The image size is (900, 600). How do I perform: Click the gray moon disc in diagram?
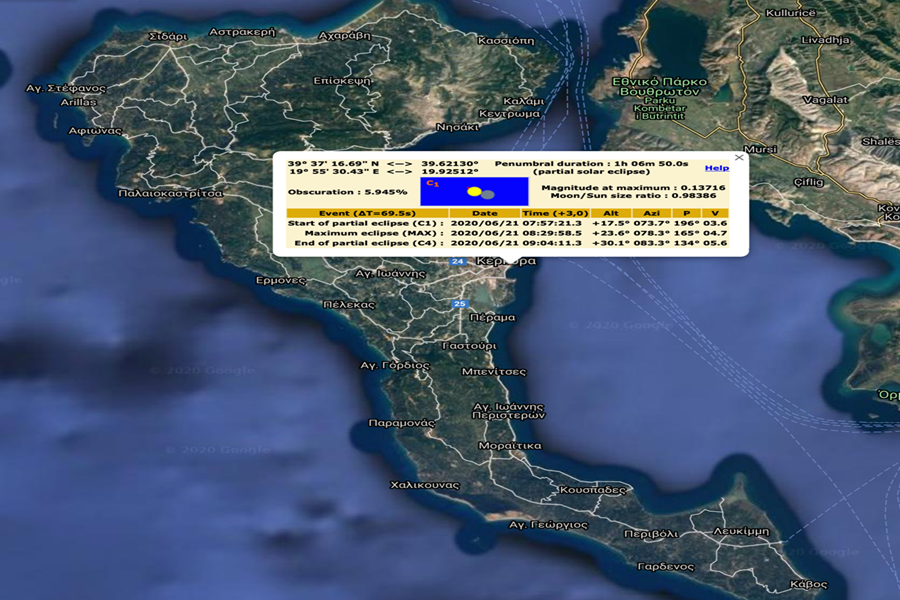click(x=487, y=195)
